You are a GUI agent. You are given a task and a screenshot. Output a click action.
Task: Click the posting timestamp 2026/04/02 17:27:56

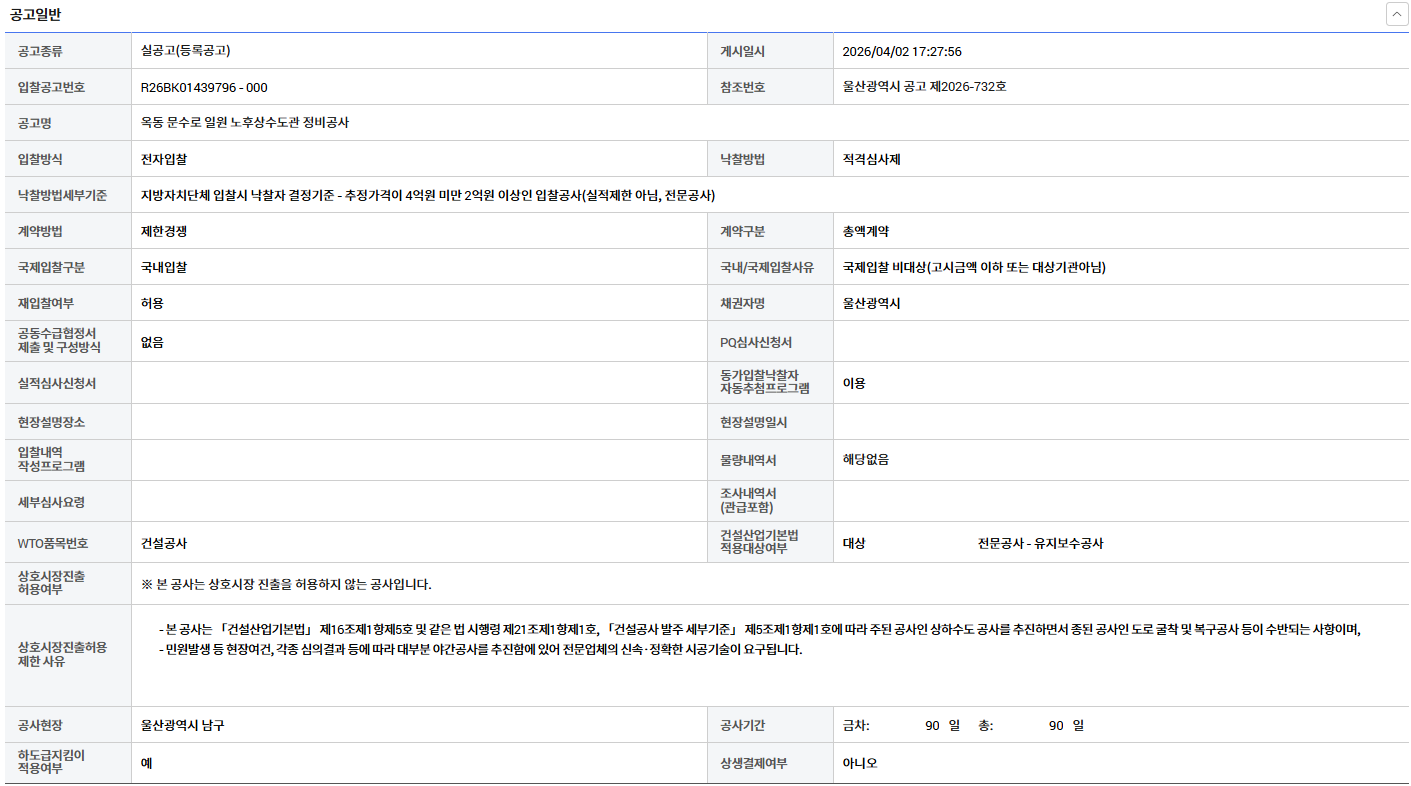click(x=902, y=52)
